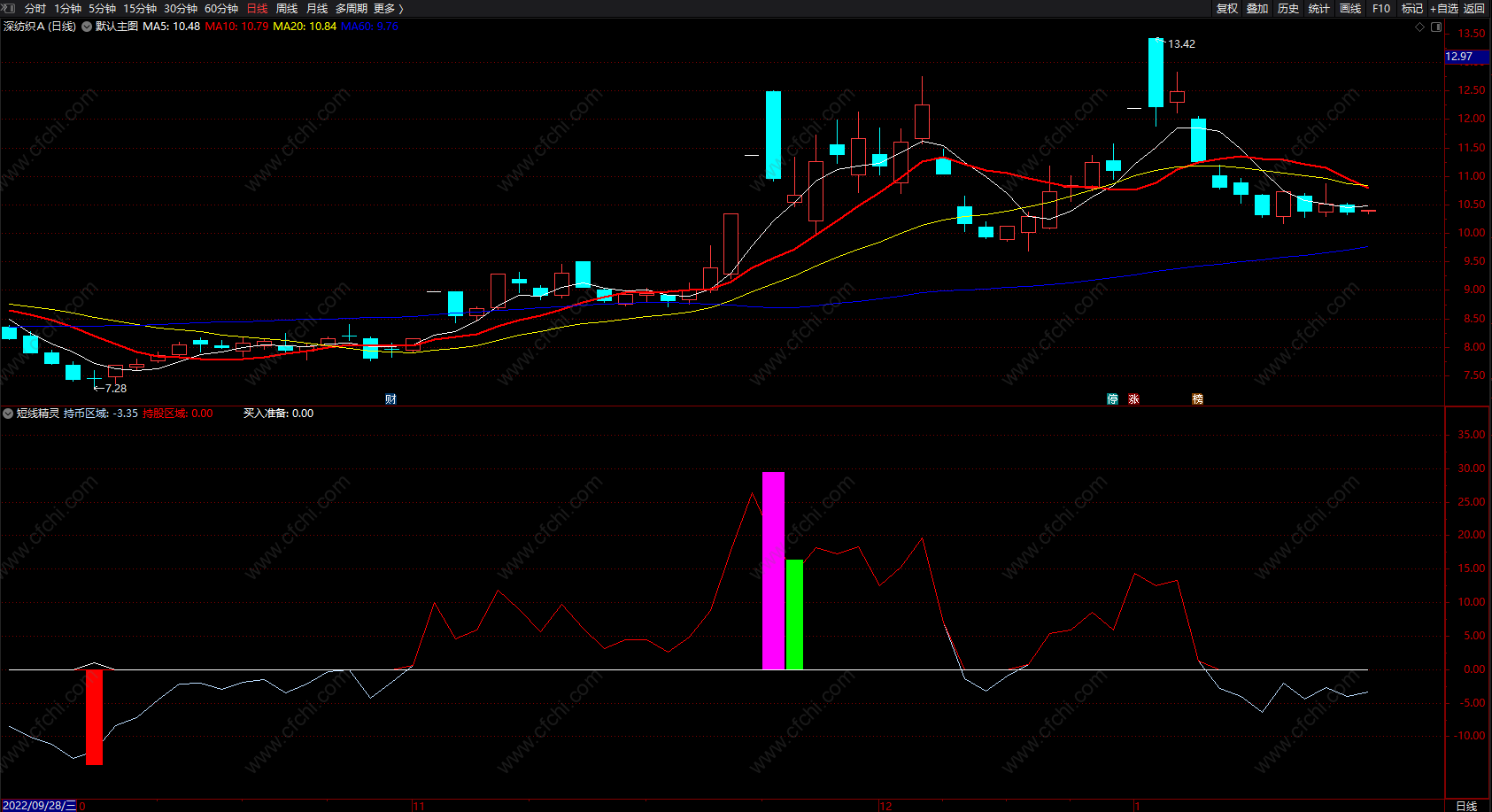Click the MA10: 10.79 indicator label

pos(236,27)
